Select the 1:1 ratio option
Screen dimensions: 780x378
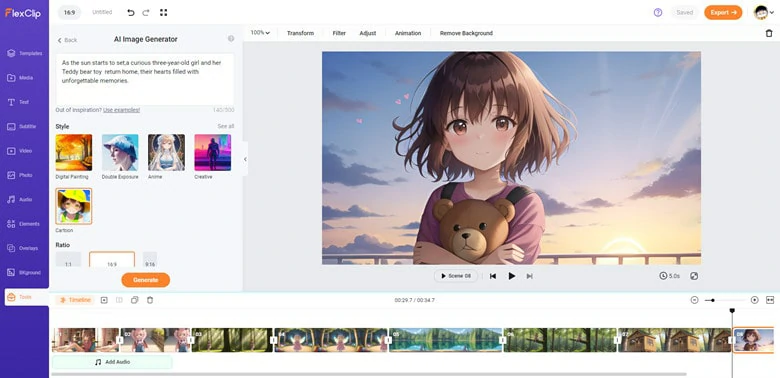(68, 260)
